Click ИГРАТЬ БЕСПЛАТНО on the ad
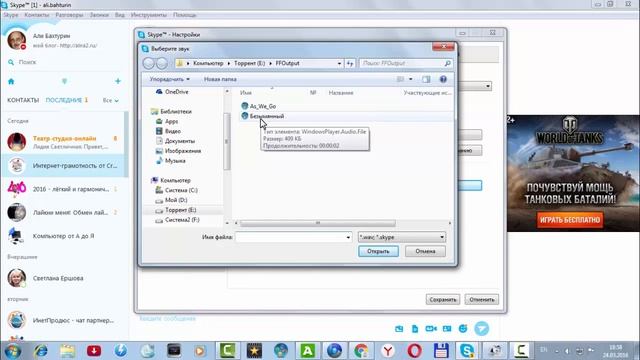Screen dimensions: 640x360 click(x=570, y=220)
